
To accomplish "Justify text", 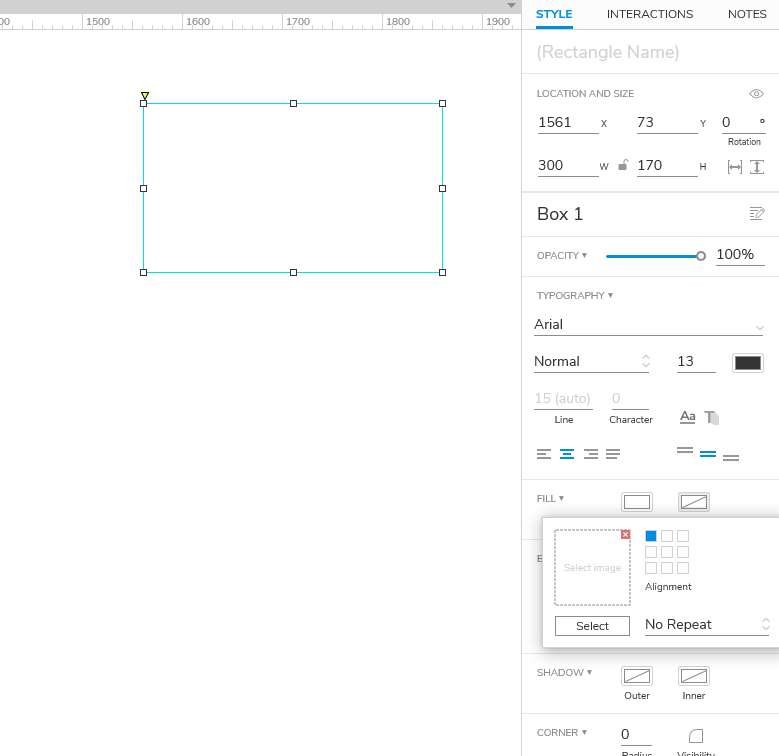I will pos(613,454).
